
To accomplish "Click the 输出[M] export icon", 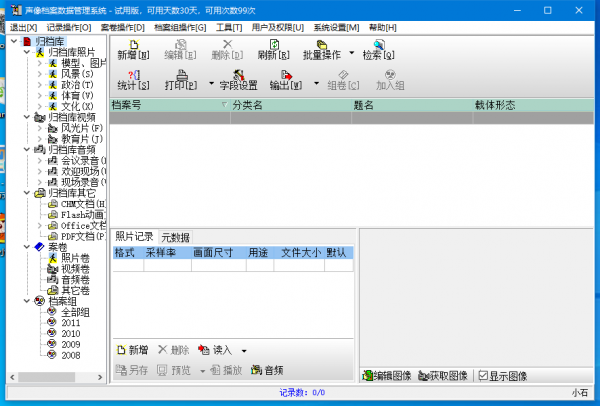I will pos(286,80).
